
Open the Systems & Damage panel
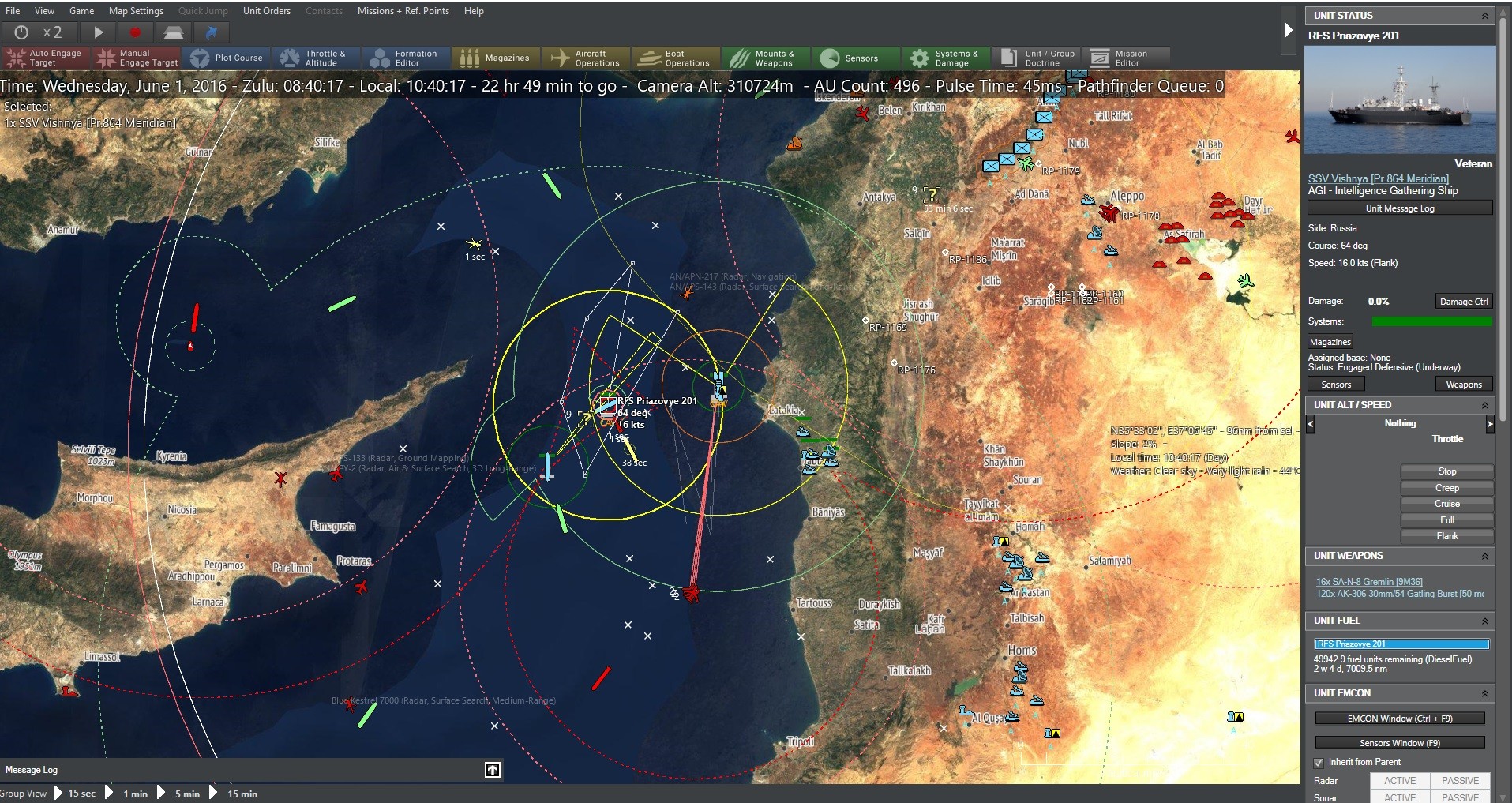pos(945,58)
